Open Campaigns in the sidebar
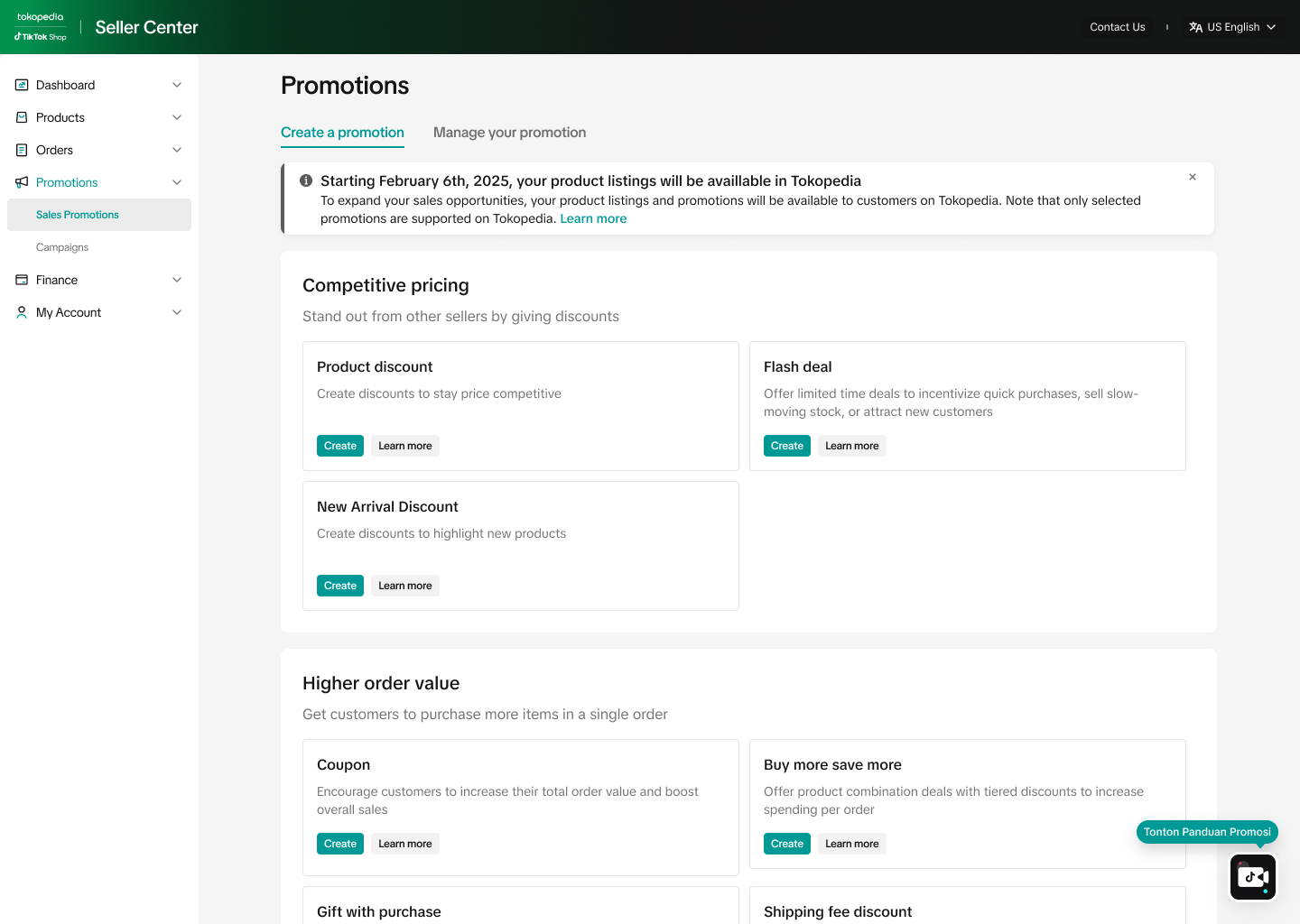This screenshot has width=1300, height=924. click(x=62, y=247)
